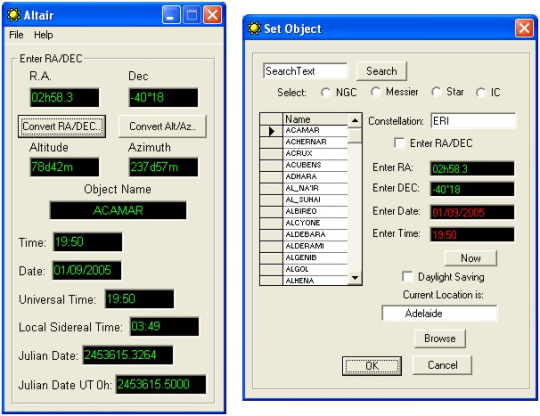The image size is (540, 416).
Task: Toggle the Daylight Saving checkbox
Action: pyautogui.click(x=407, y=277)
